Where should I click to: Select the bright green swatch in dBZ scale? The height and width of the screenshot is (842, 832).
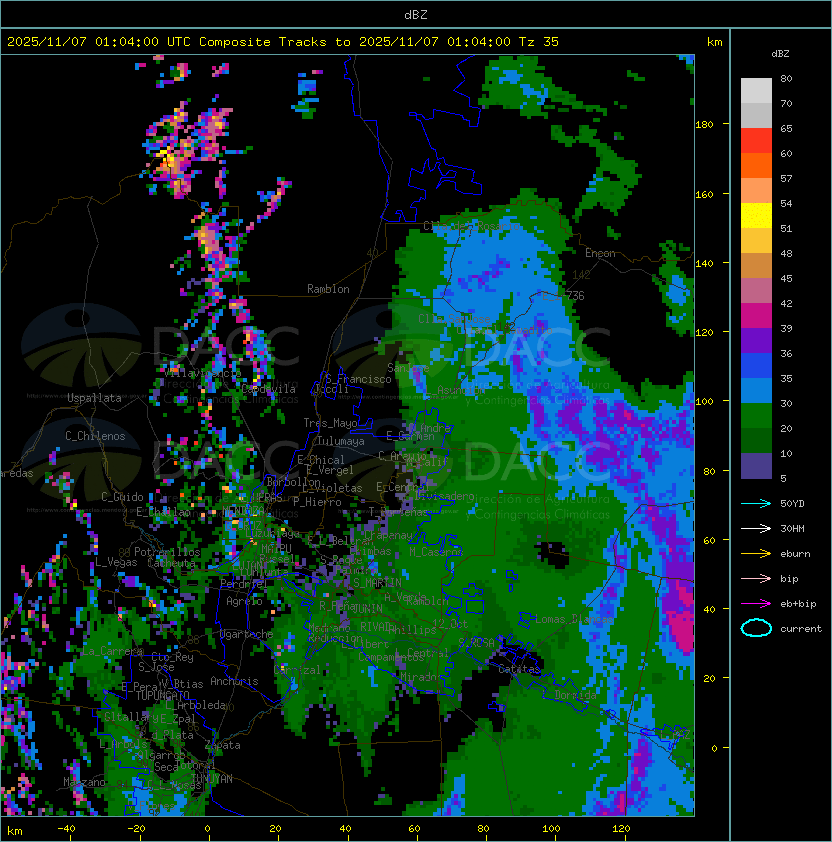point(756,416)
